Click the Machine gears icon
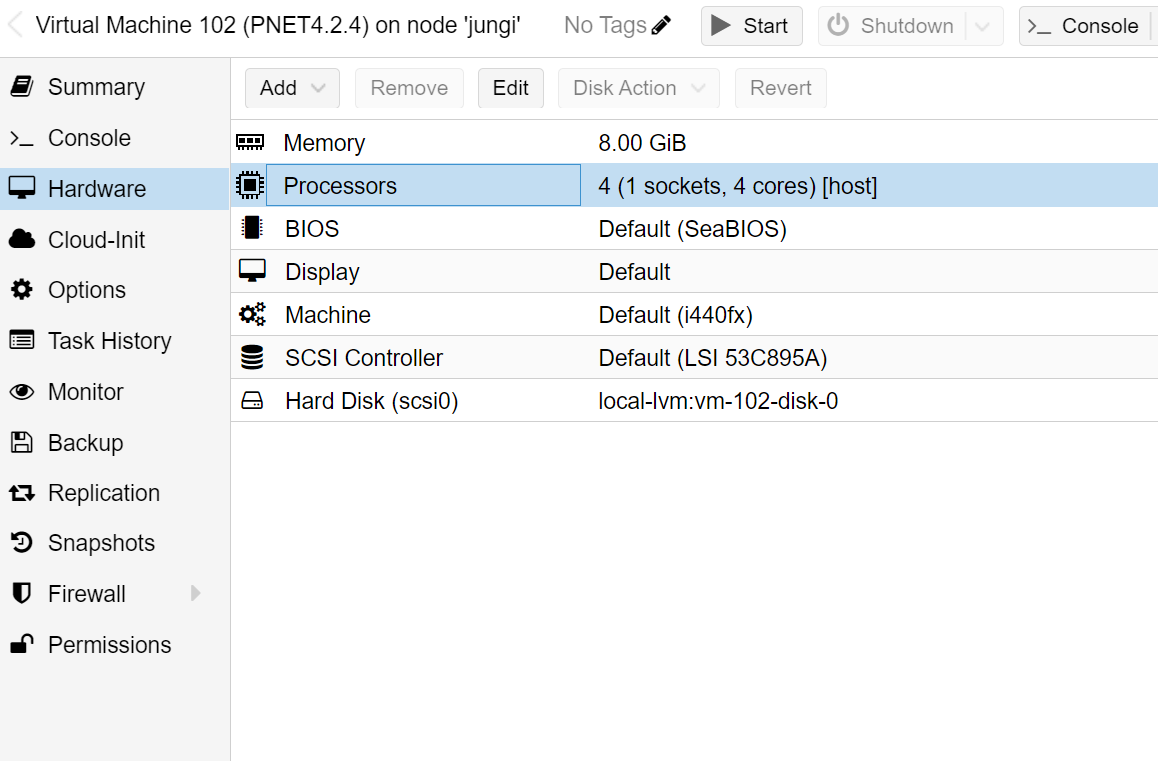Image resolution: width=1158 pixels, height=761 pixels. [251, 315]
